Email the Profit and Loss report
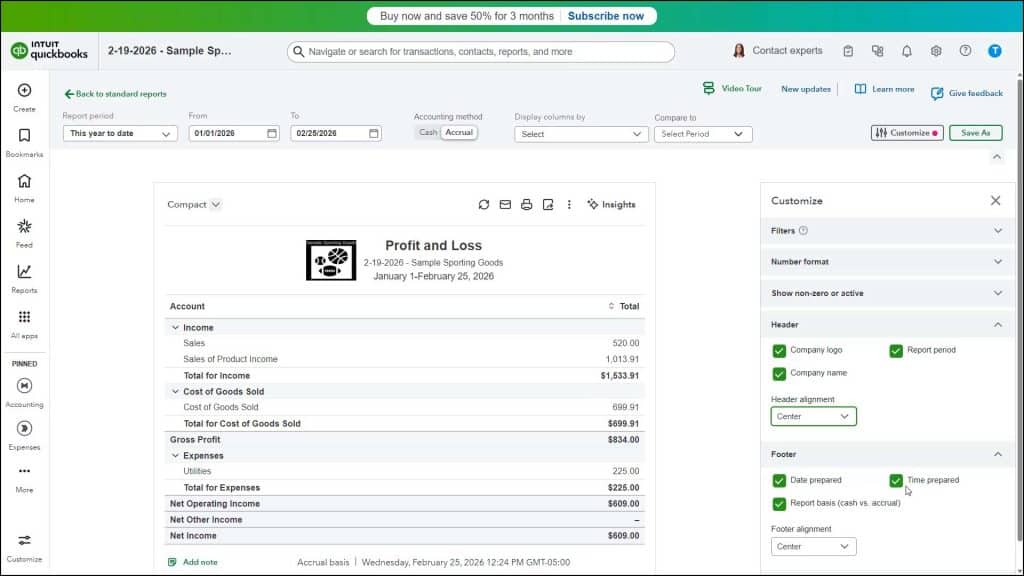Viewport: 1024px width, 576px height. [505, 204]
